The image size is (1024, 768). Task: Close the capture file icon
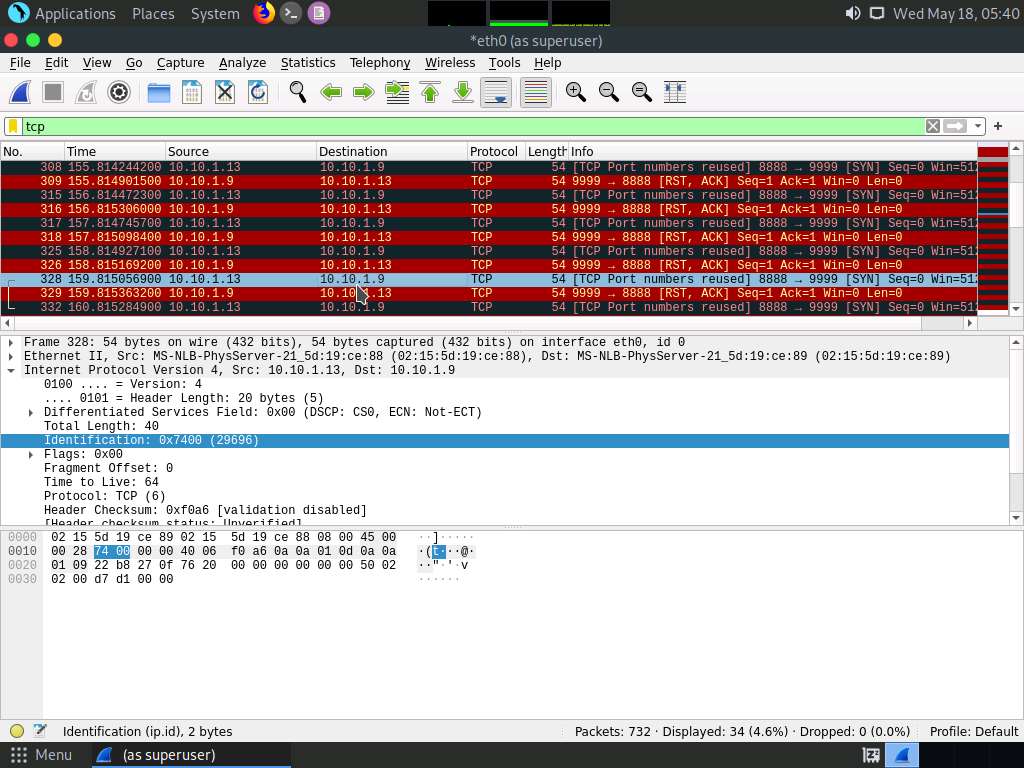click(225, 92)
